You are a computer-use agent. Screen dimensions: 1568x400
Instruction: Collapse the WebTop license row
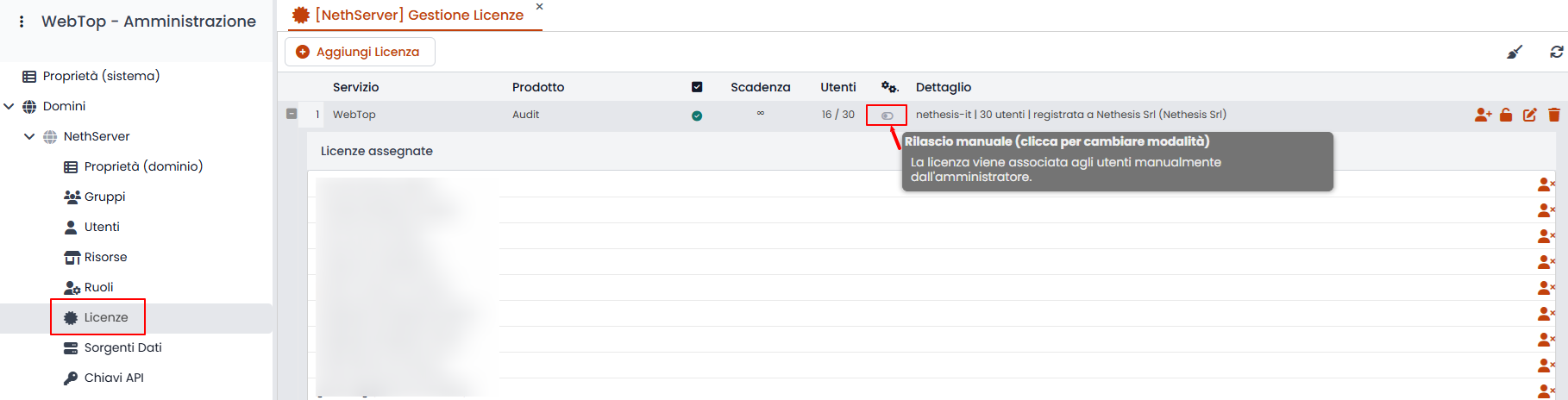(292, 114)
